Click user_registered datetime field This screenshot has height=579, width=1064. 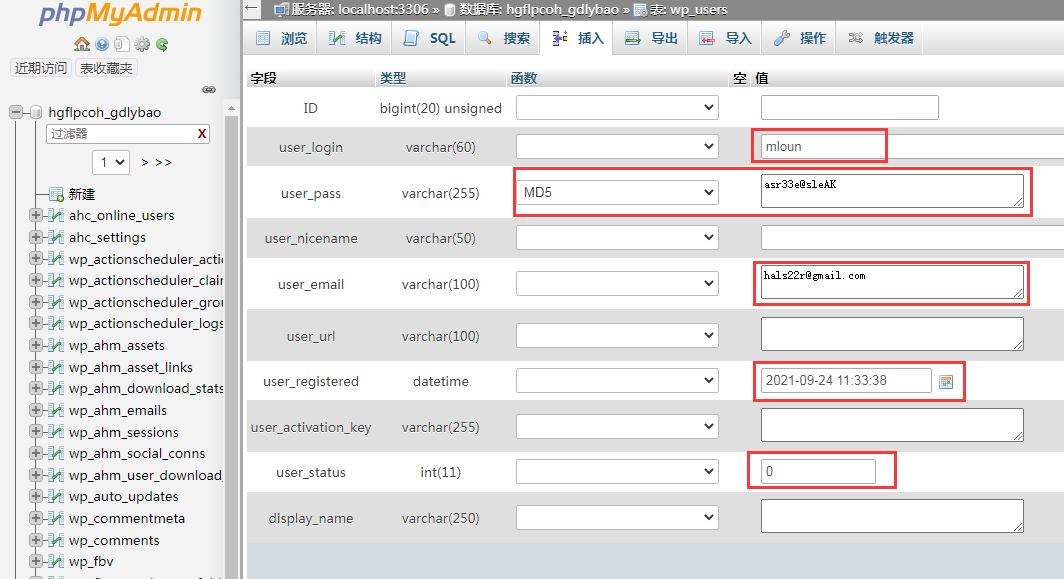[x=846, y=381]
